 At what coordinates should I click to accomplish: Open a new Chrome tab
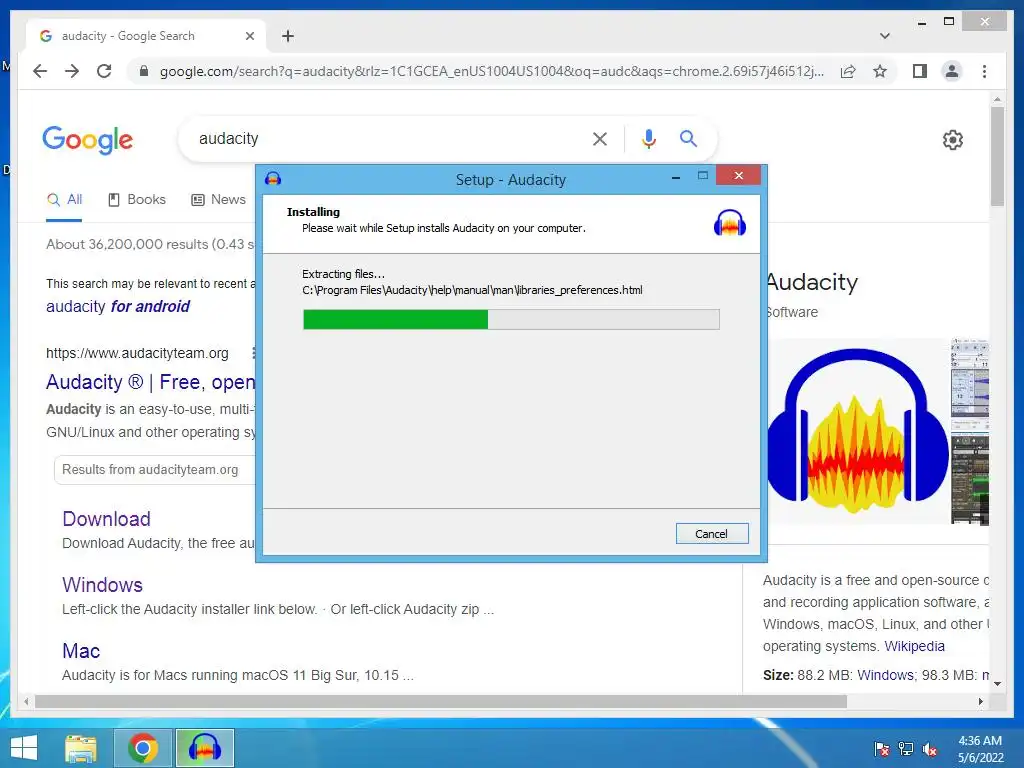pyautogui.click(x=288, y=36)
